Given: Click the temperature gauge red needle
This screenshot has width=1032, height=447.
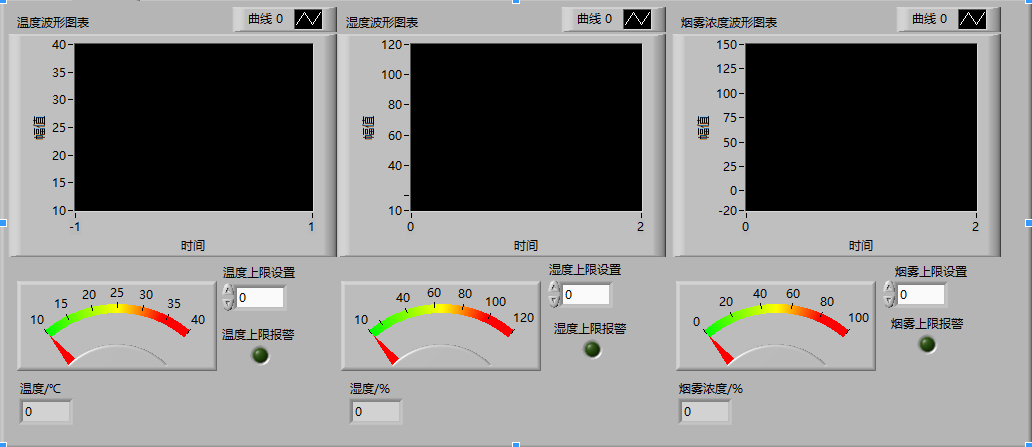Looking at the screenshot, I should 60,348.
